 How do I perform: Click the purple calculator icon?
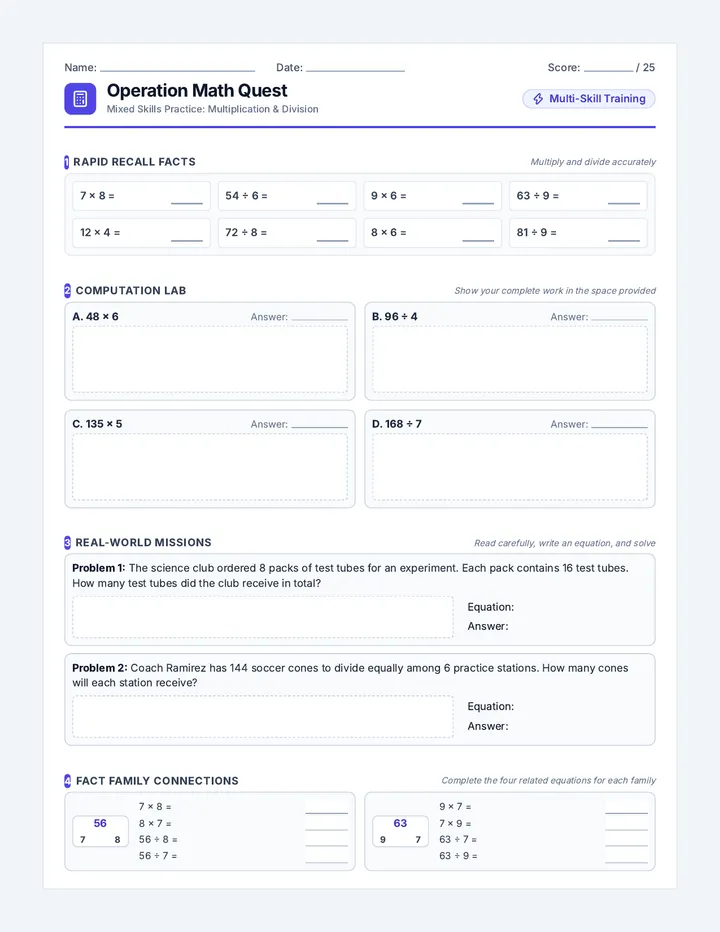pos(80,99)
